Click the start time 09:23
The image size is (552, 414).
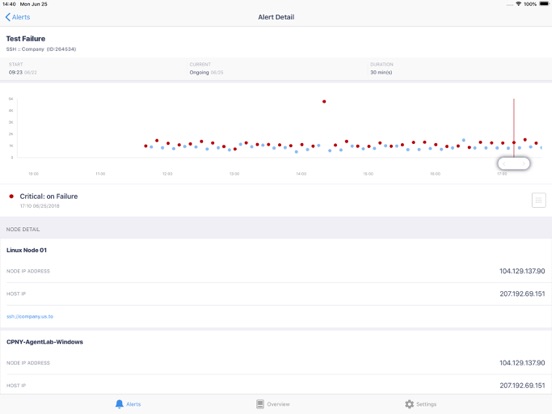tap(15, 72)
